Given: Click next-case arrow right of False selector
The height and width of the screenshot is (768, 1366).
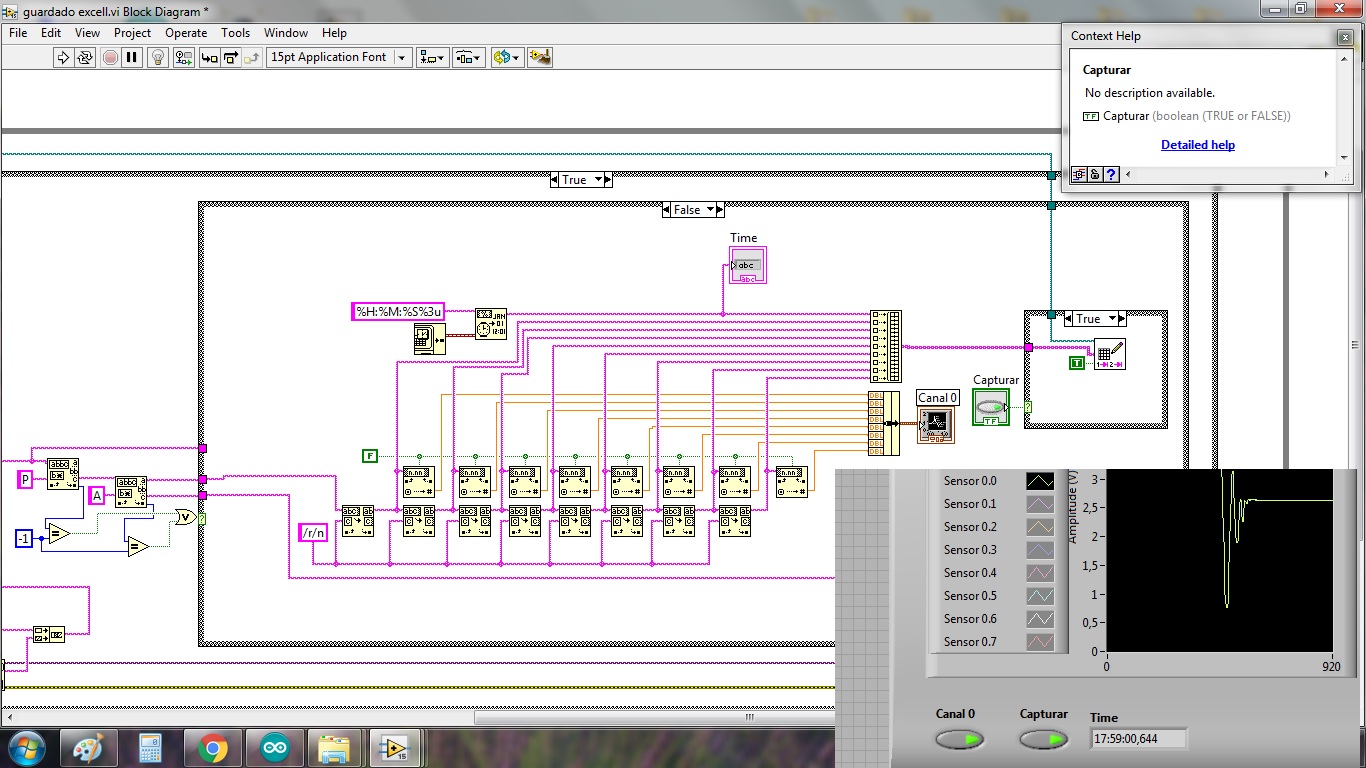Looking at the screenshot, I should [x=720, y=210].
